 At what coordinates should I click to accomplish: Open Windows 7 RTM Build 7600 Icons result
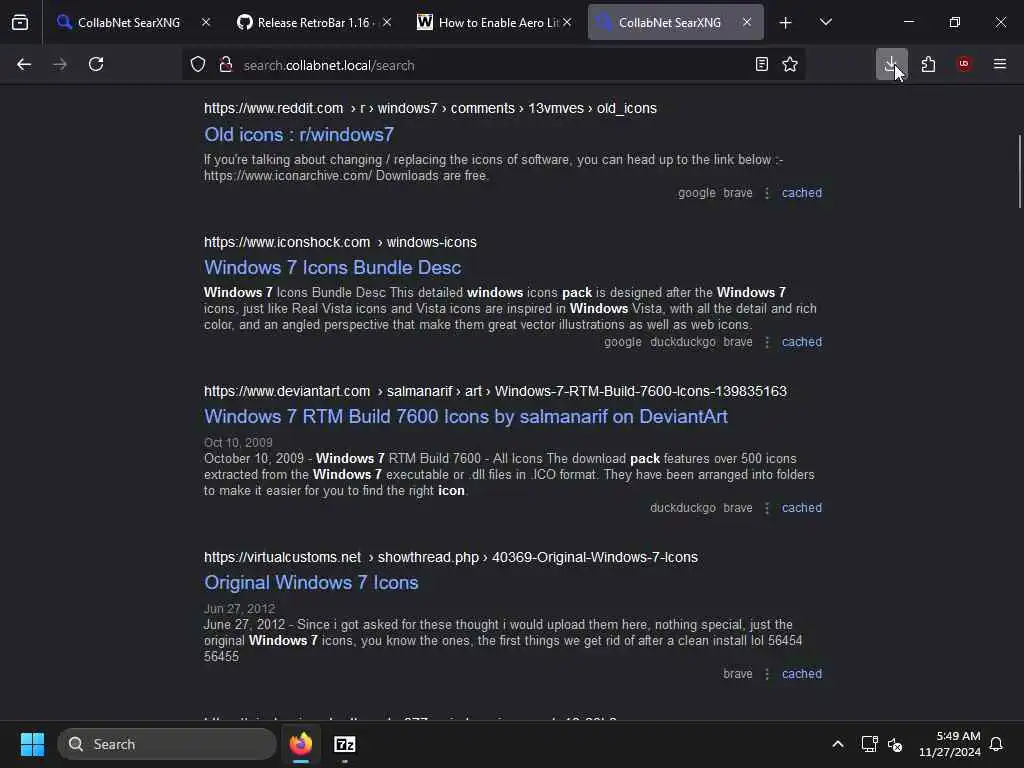[x=466, y=417]
